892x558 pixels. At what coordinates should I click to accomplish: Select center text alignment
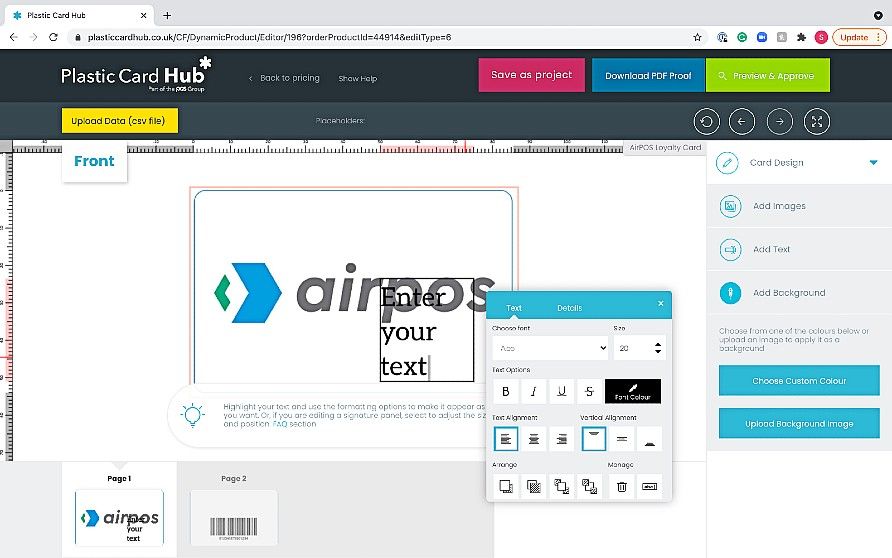[x=534, y=439]
